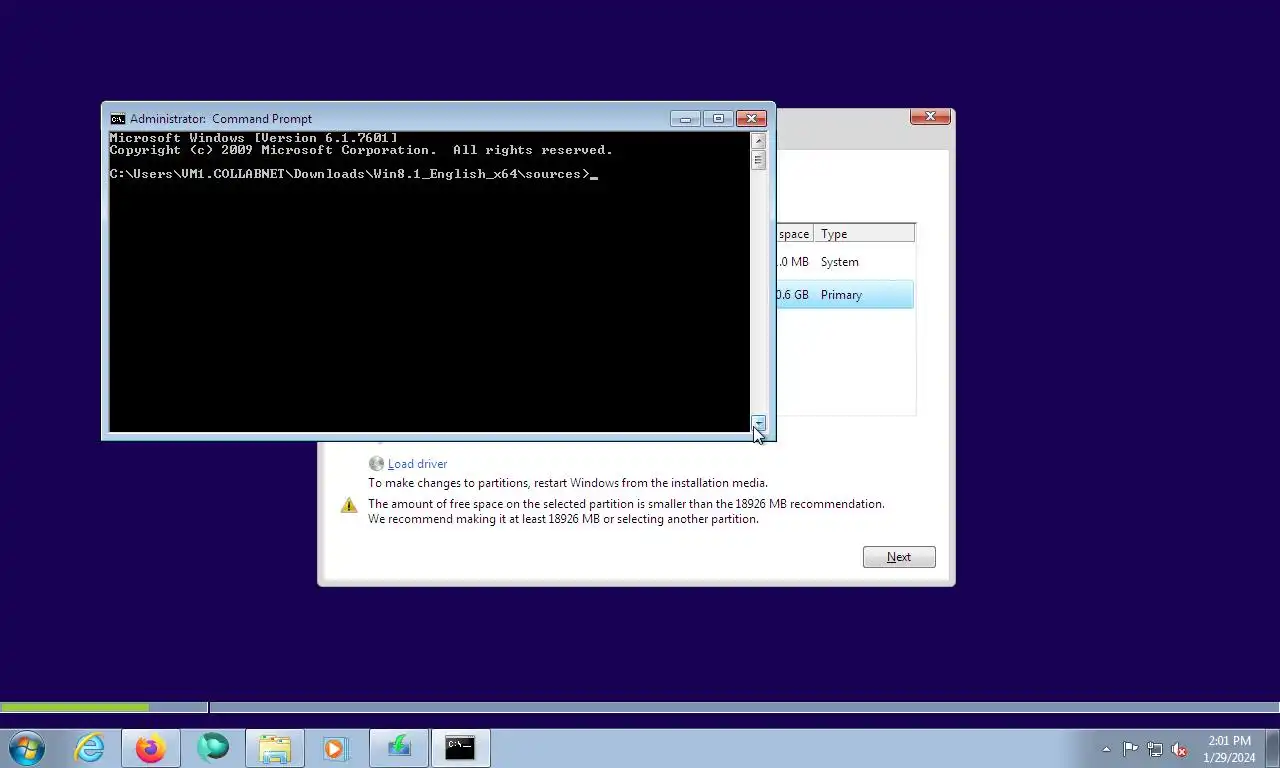Open Windows Explorer folder icon in taskbar
The width and height of the screenshot is (1280, 768).
click(275, 748)
